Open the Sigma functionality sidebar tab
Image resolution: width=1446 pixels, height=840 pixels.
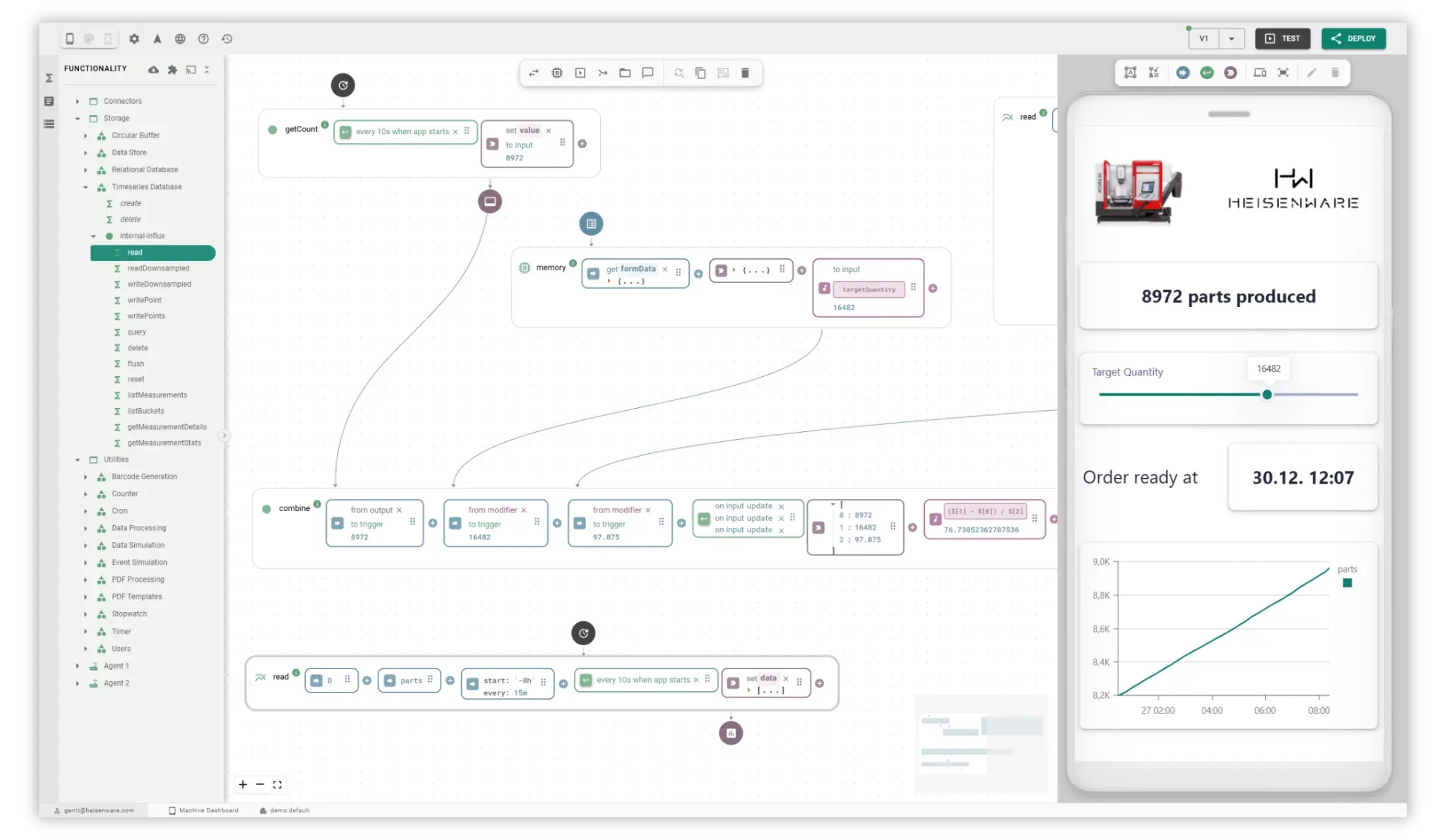49,78
